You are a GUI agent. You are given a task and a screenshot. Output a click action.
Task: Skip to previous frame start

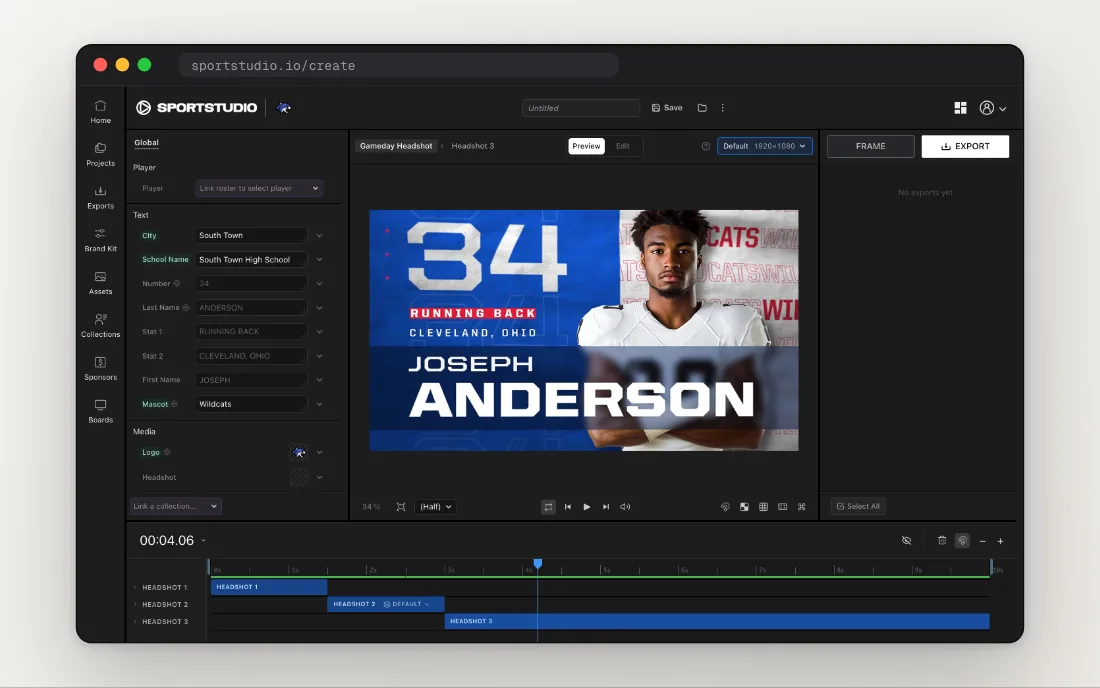(568, 507)
